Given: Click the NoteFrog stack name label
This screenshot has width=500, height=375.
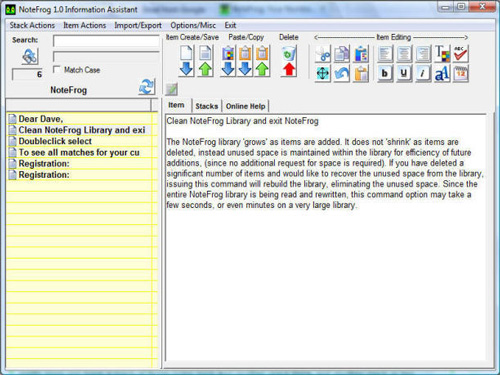Looking at the screenshot, I should tap(69, 90).
